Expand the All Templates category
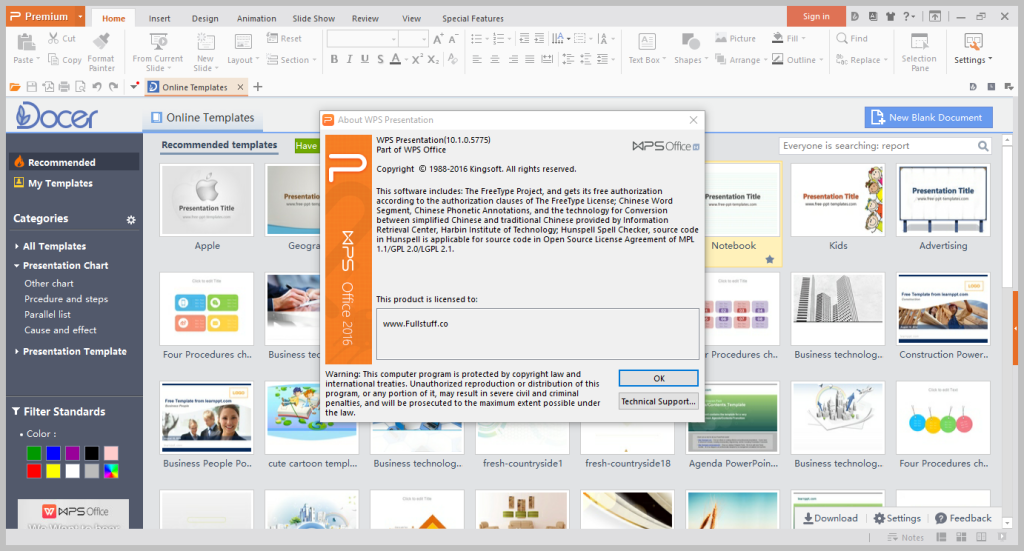 pyautogui.click(x=16, y=246)
